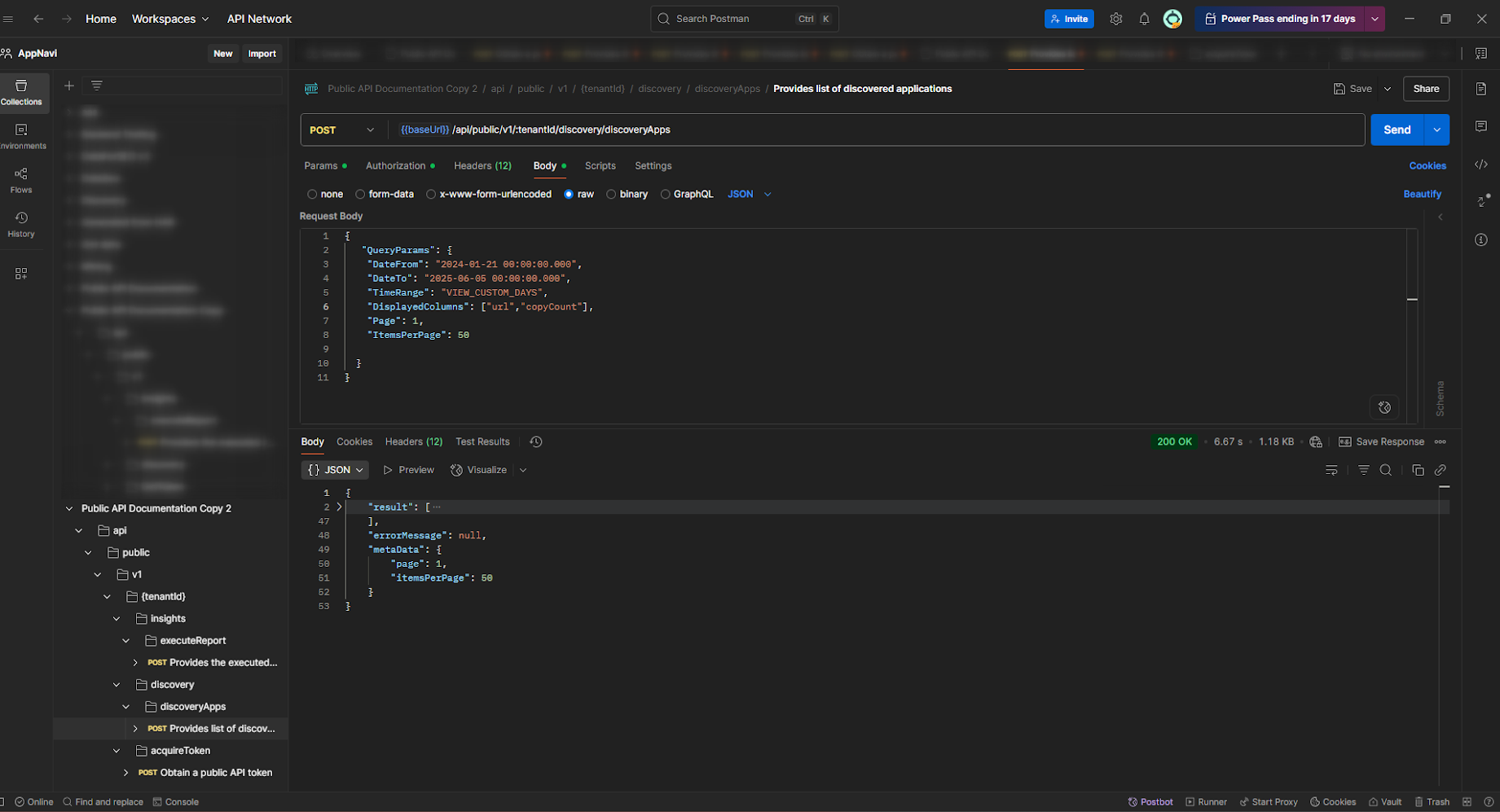Switch to the Test Results tab
Viewport: 1500px width, 812px height.
[x=482, y=441]
